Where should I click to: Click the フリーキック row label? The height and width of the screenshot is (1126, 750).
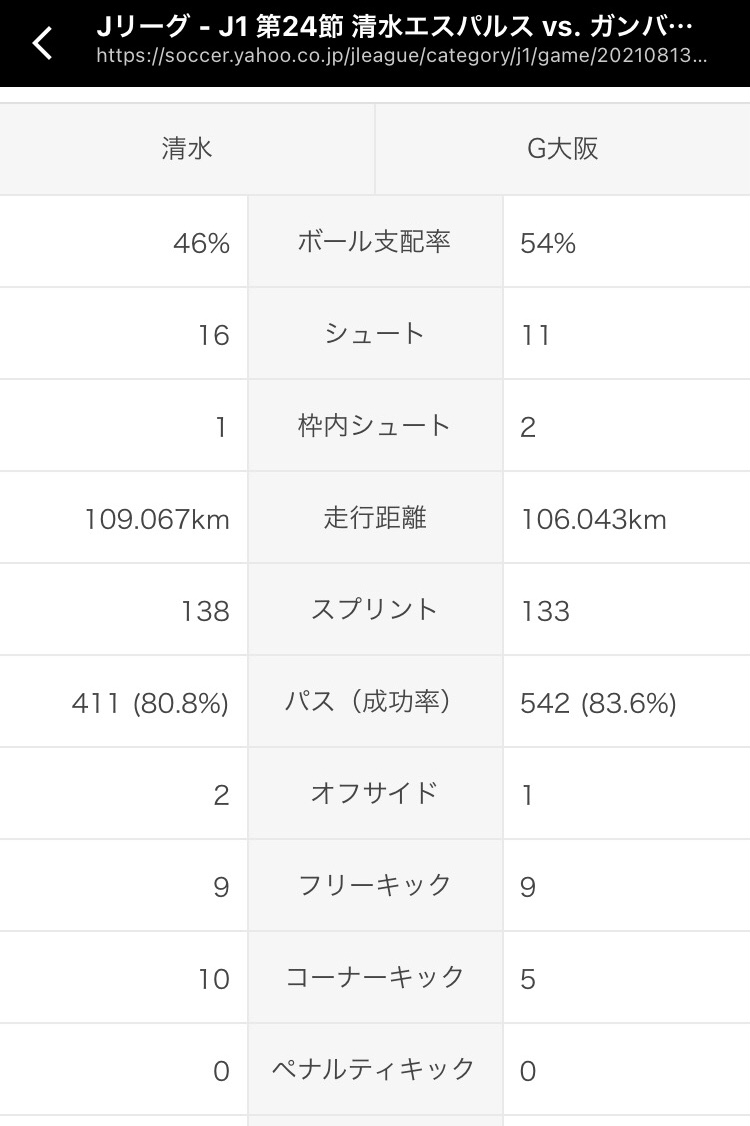pyautogui.click(x=375, y=886)
